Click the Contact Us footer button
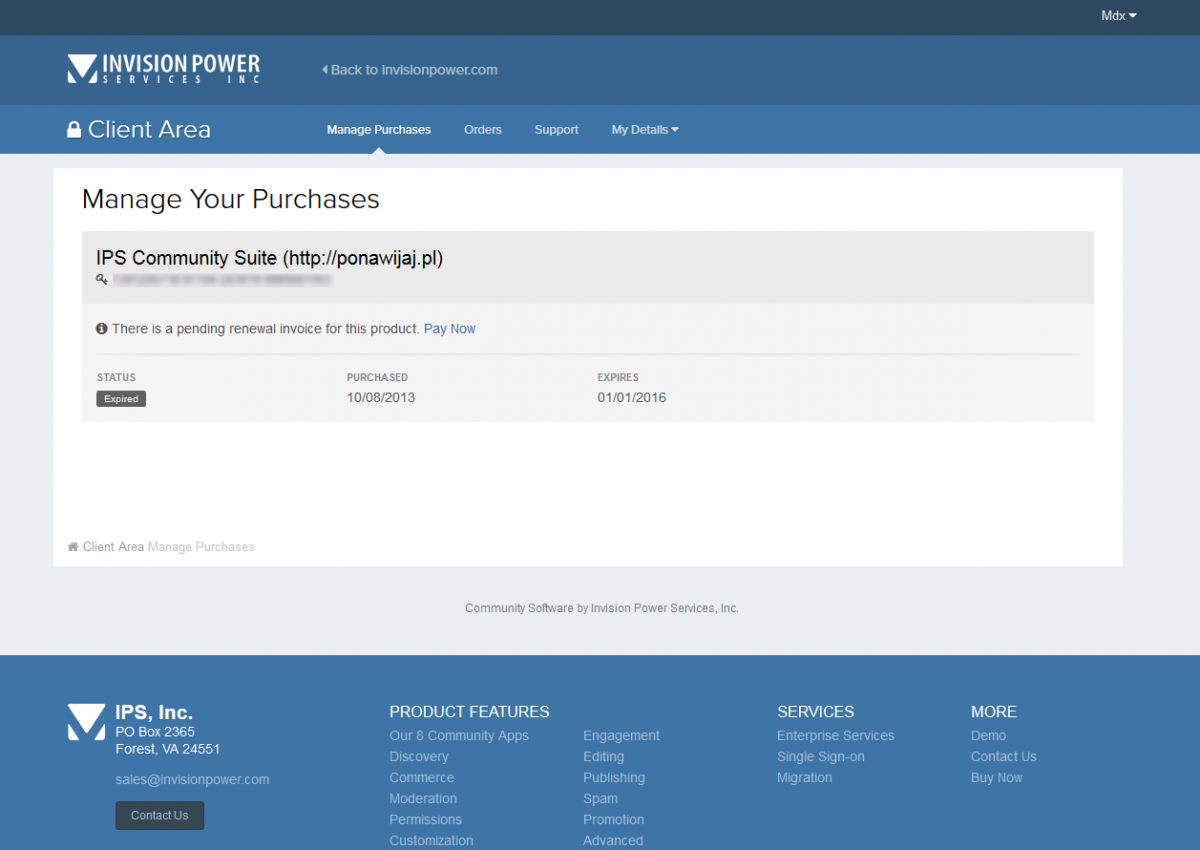 tap(160, 815)
